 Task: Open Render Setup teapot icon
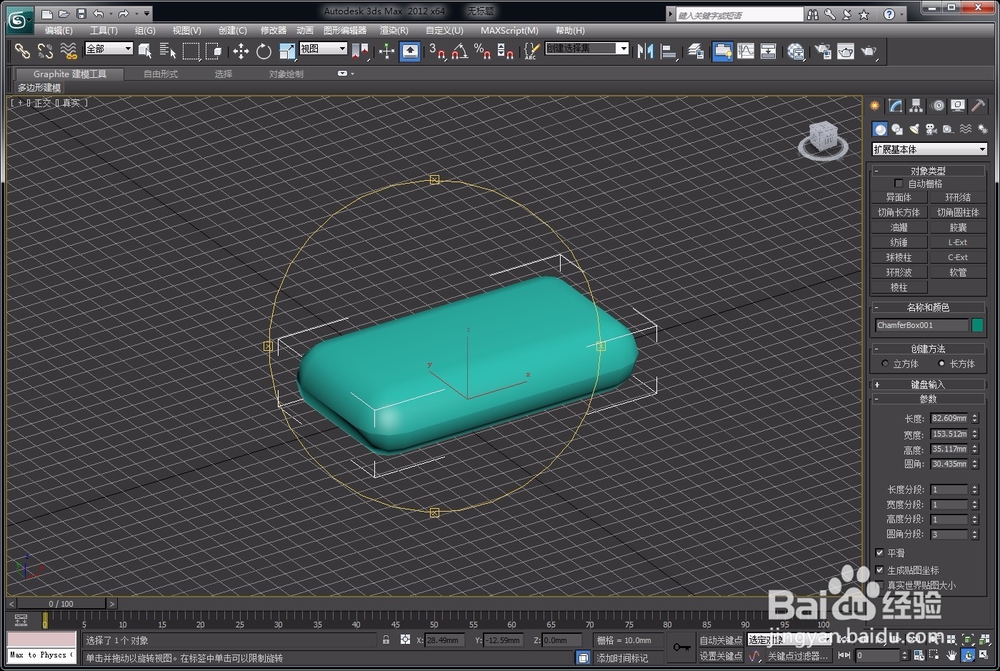point(823,51)
